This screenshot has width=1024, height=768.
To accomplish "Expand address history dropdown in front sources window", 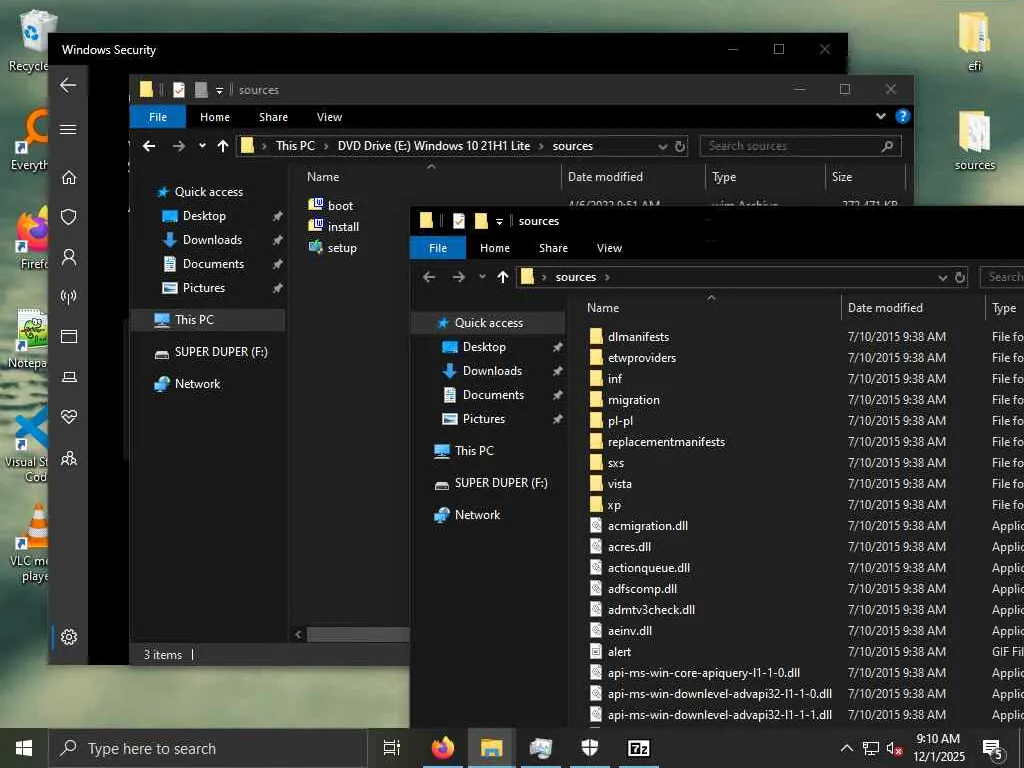I will tap(942, 277).
